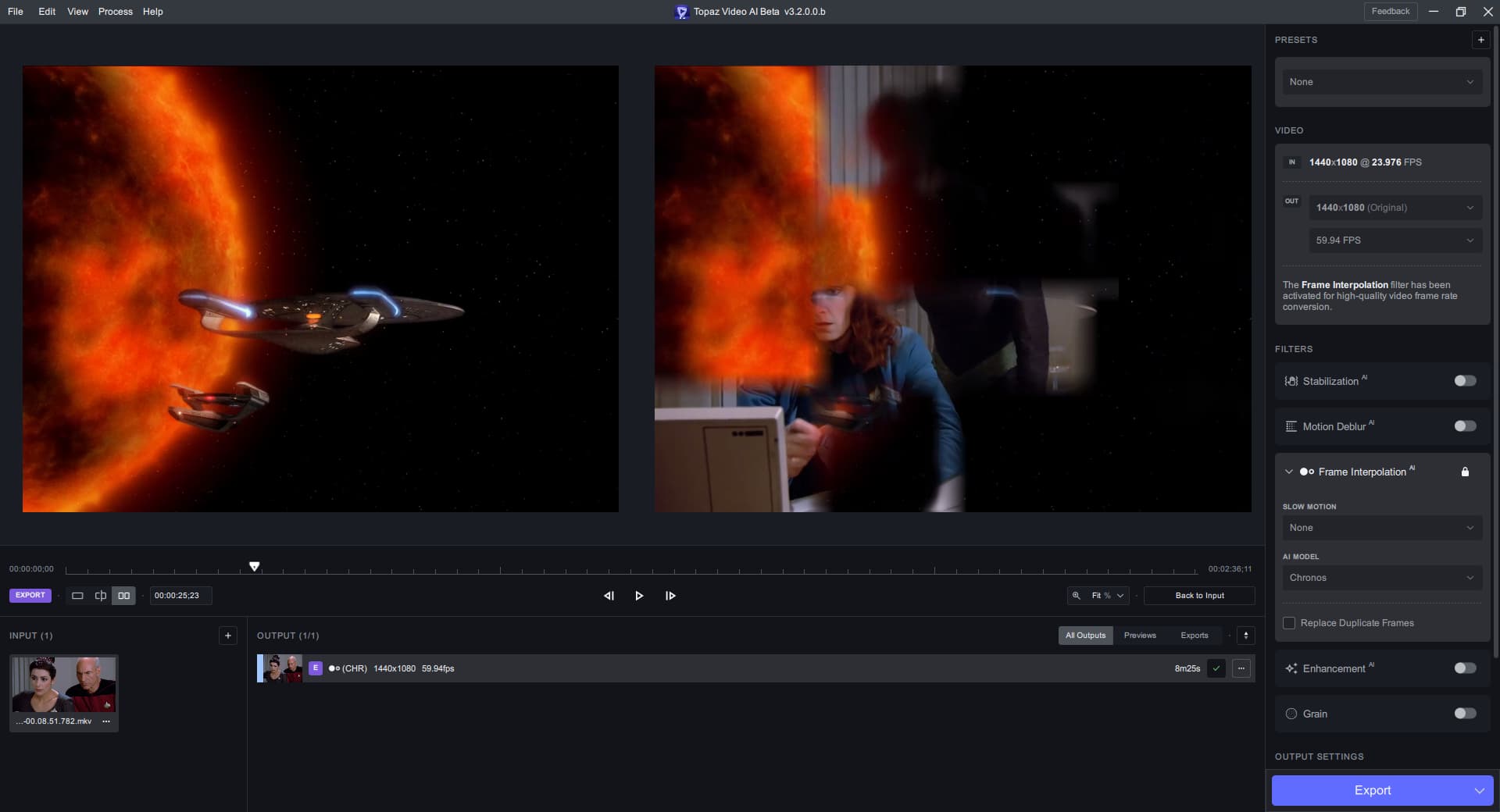1500x812 pixels.
Task: Check Replace Duplicate Frames
Action: [1289, 623]
